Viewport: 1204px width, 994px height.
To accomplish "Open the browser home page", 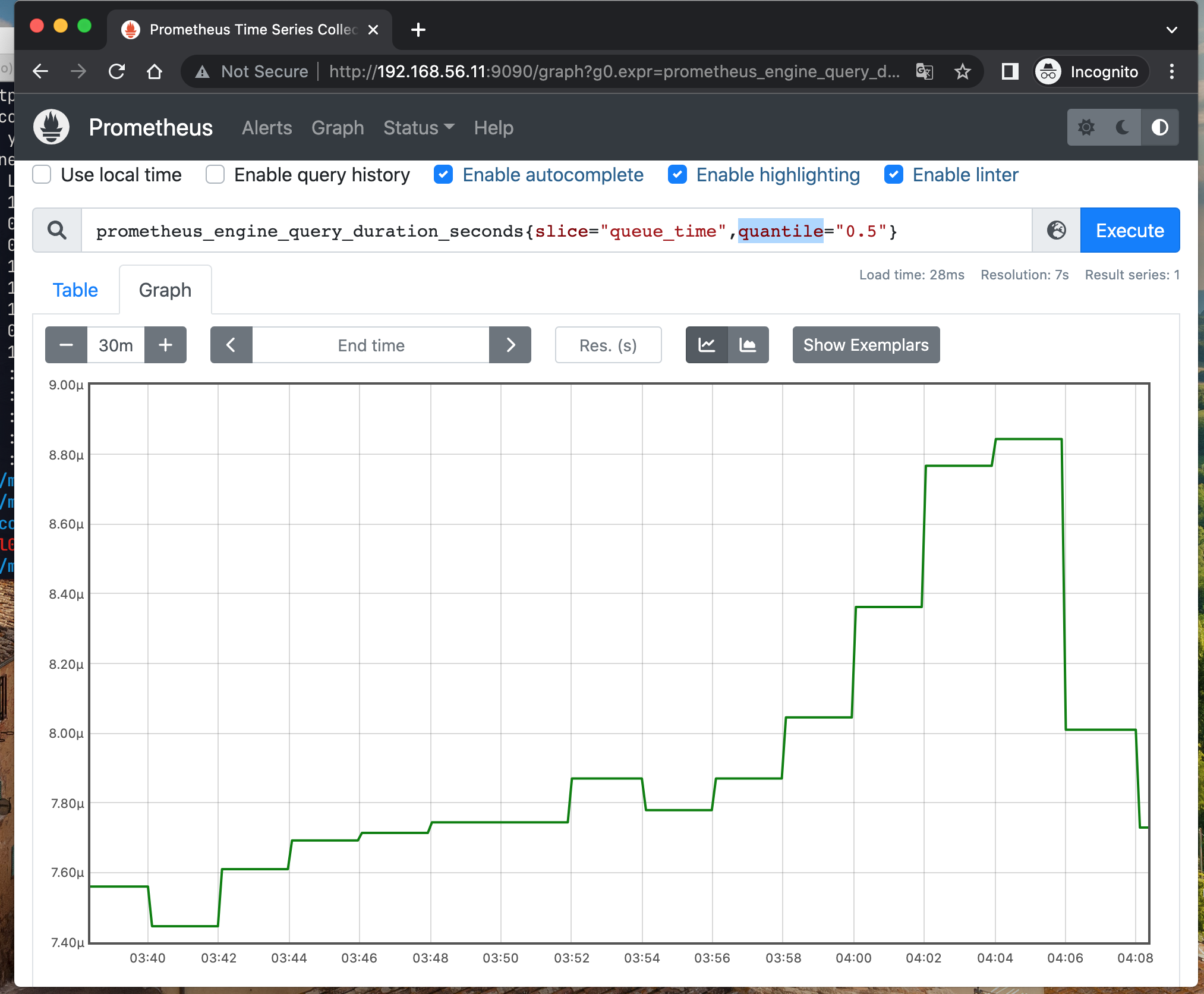I will click(x=155, y=72).
